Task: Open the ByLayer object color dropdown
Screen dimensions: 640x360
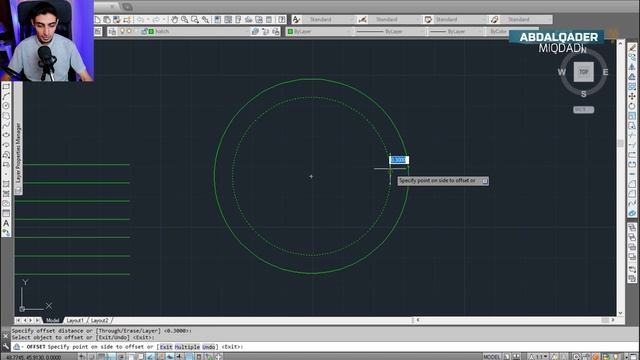Action: (318, 31)
